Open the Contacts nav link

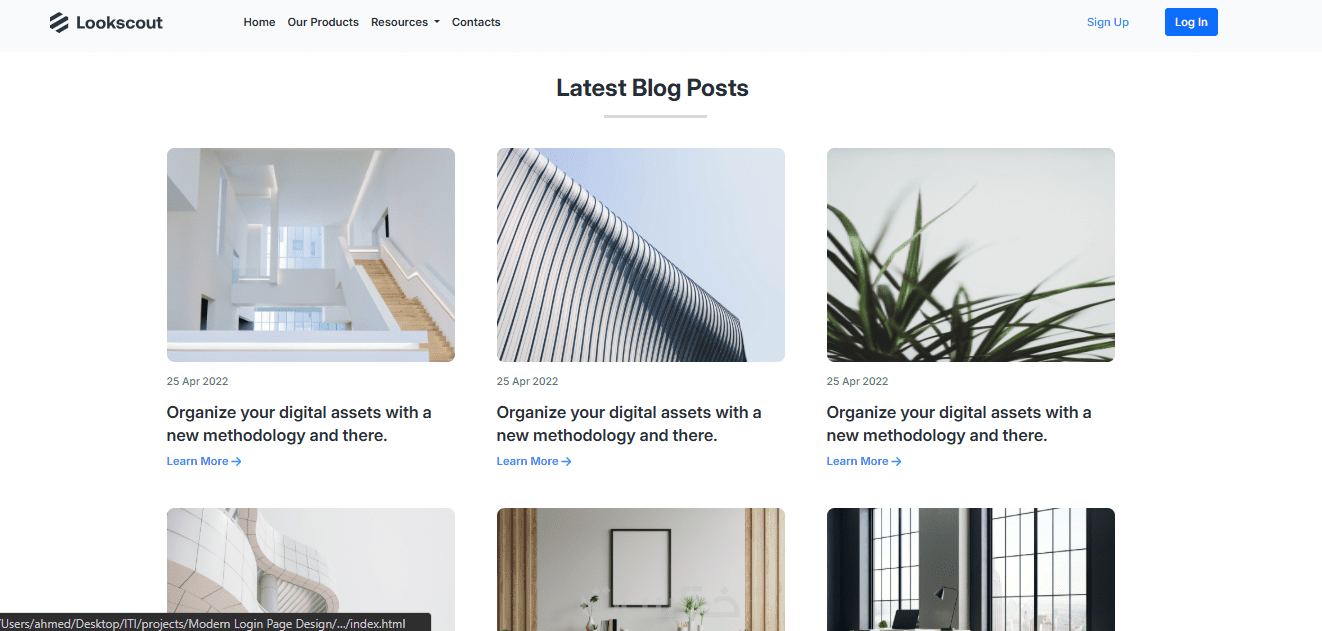(476, 22)
